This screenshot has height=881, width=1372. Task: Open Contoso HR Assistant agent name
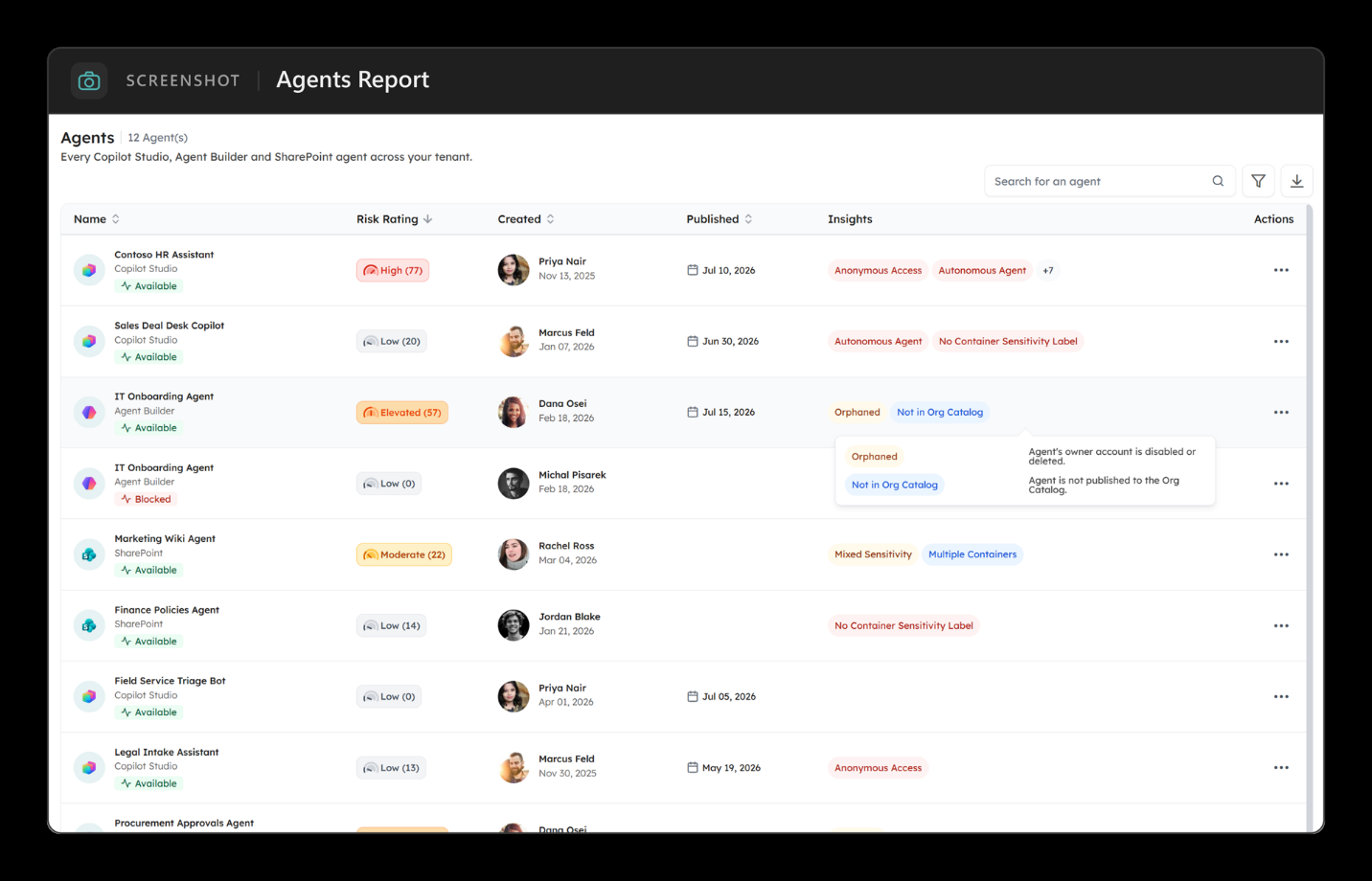[164, 255]
